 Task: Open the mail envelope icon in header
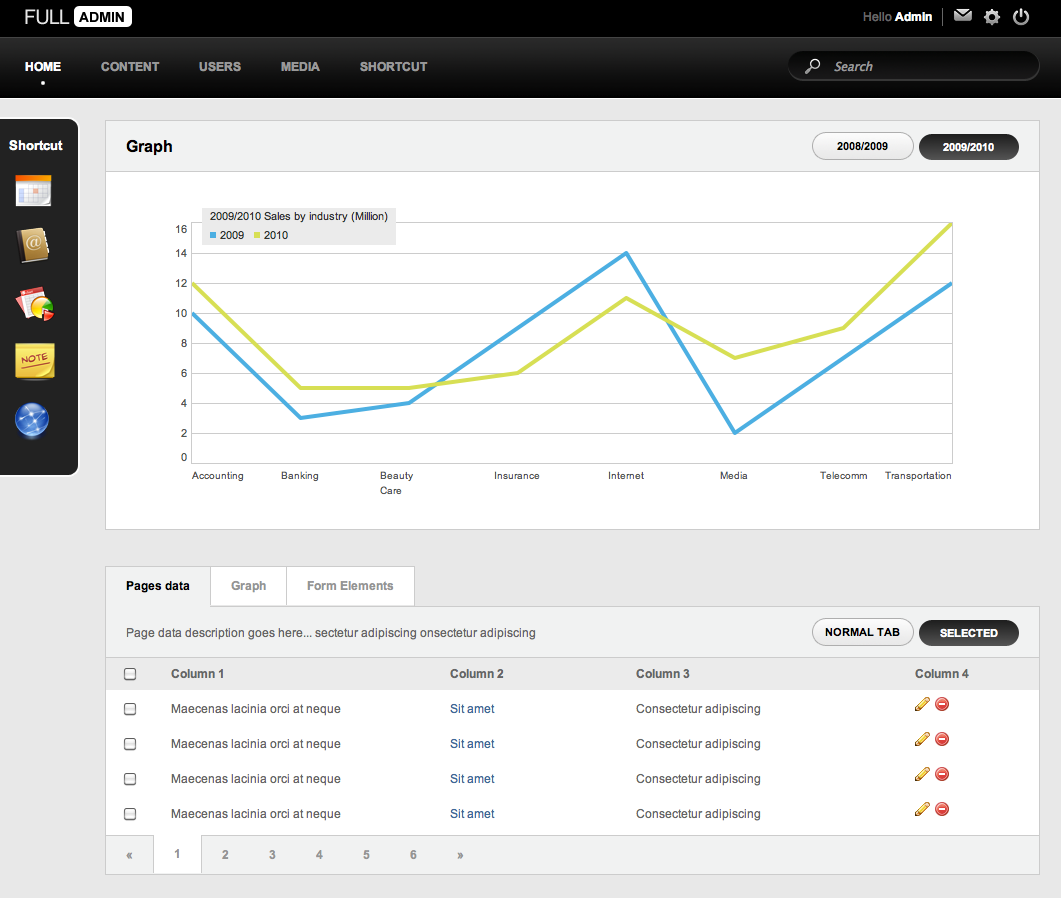(962, 16)
